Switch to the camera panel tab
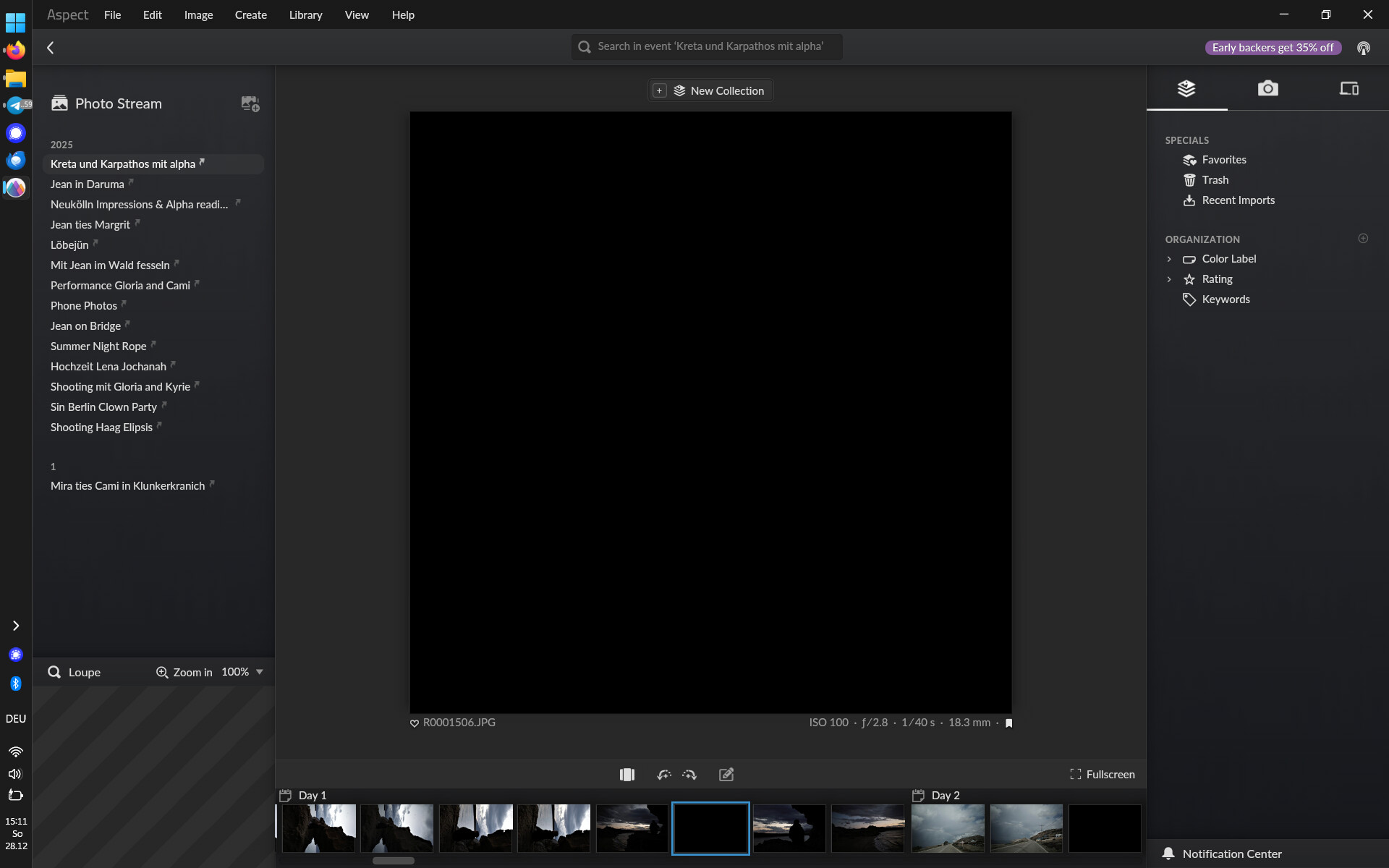Screen dimensions: 1389x868 1267,89
